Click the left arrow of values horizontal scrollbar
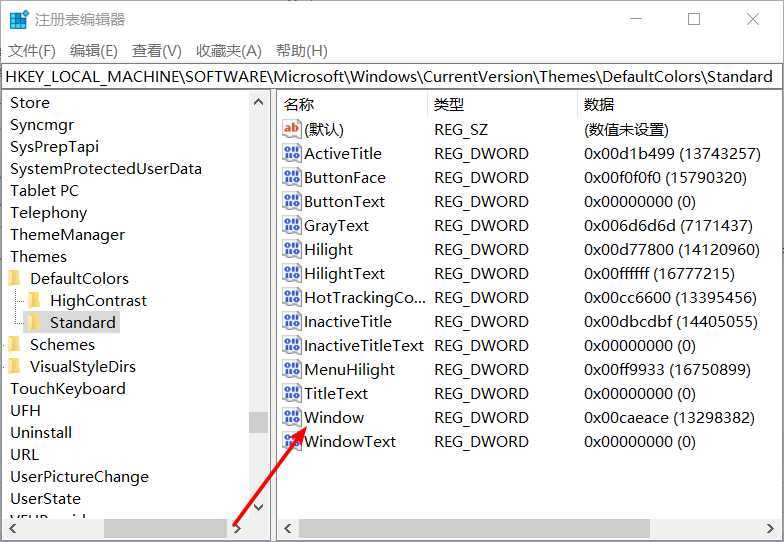 (288, 528)
